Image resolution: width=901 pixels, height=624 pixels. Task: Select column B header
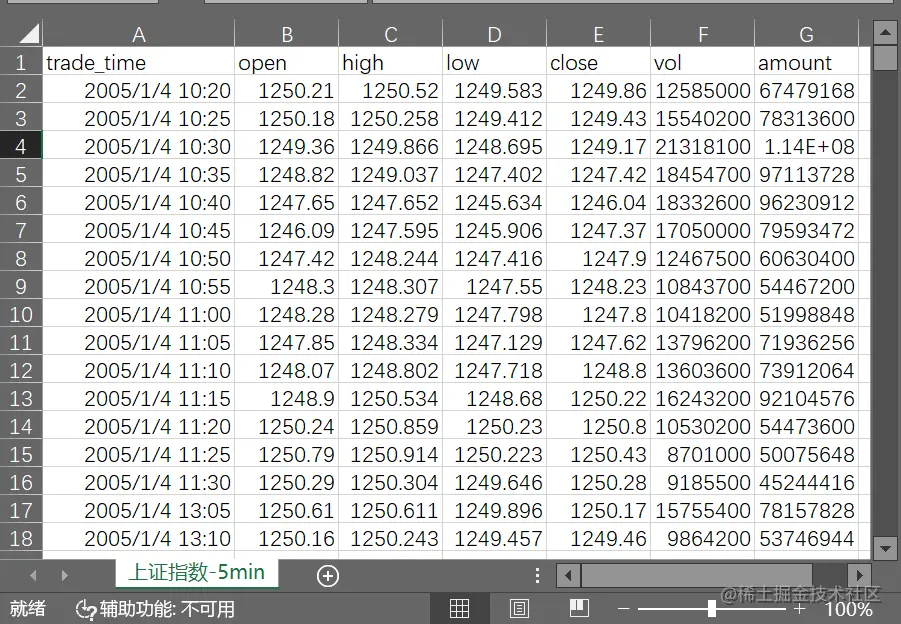coord(287,34)
